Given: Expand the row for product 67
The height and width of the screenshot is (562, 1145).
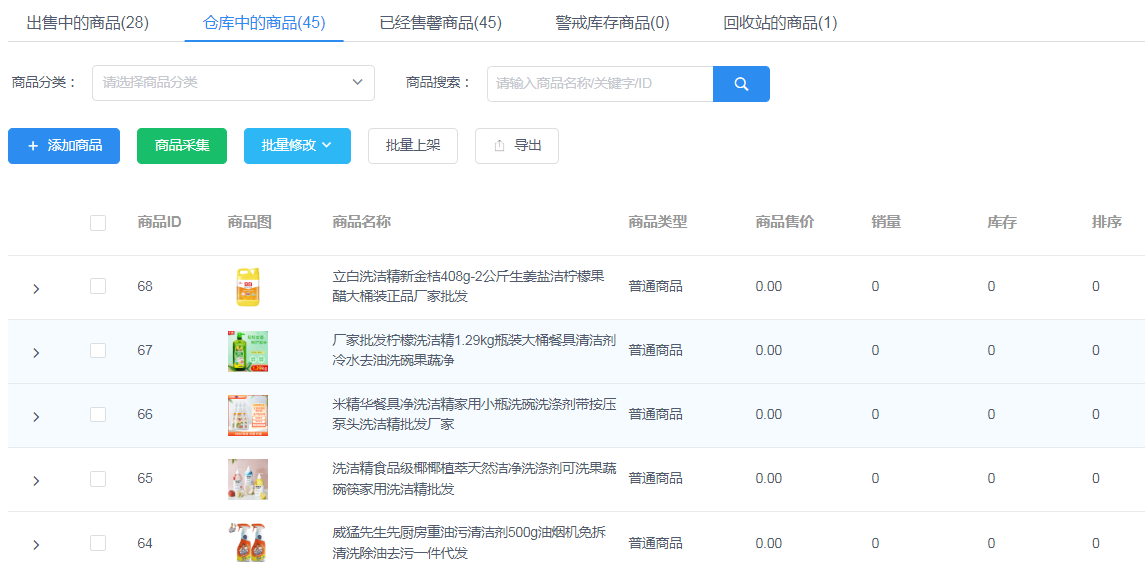Looking at the screenshot, I should click(36, 352).
